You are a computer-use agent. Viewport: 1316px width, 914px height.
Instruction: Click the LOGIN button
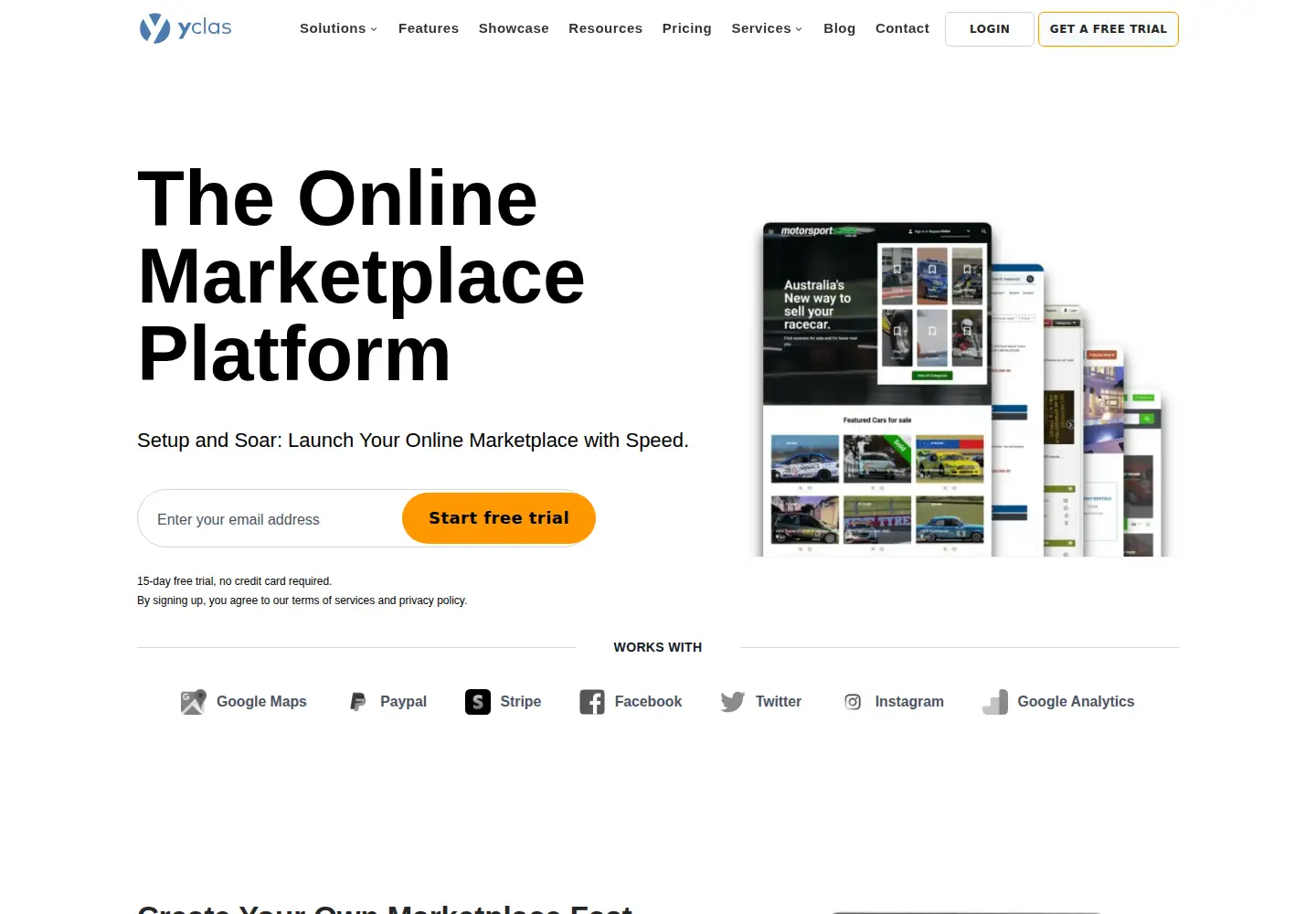(990, 29)
